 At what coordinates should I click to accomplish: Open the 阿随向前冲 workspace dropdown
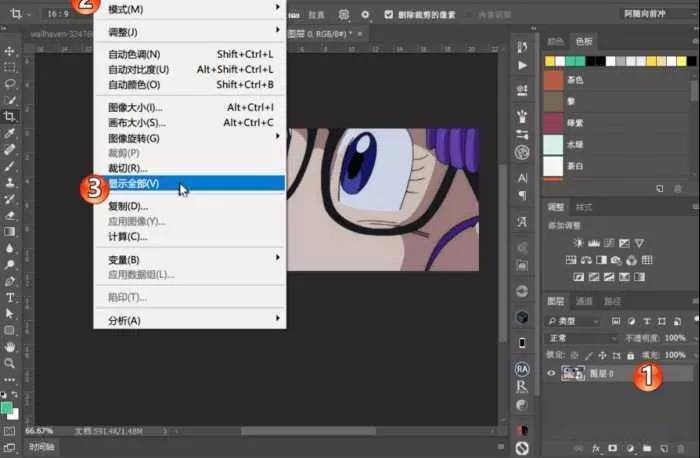point(658,14)
